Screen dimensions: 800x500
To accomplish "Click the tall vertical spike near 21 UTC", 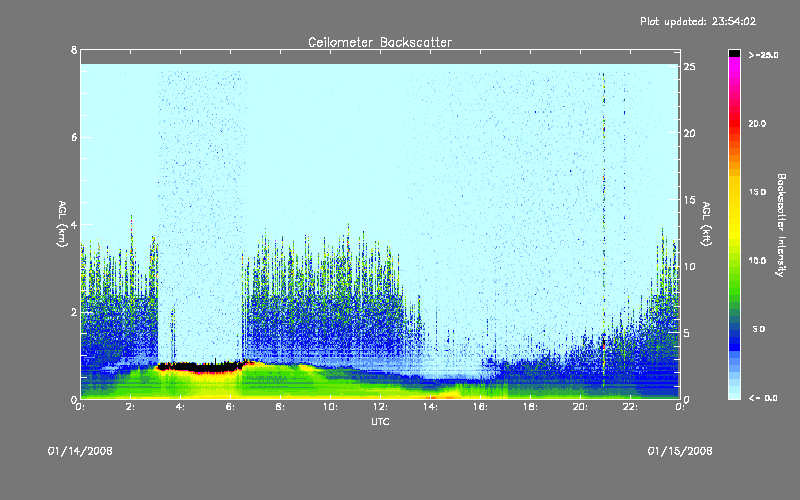I will point(604,230).
